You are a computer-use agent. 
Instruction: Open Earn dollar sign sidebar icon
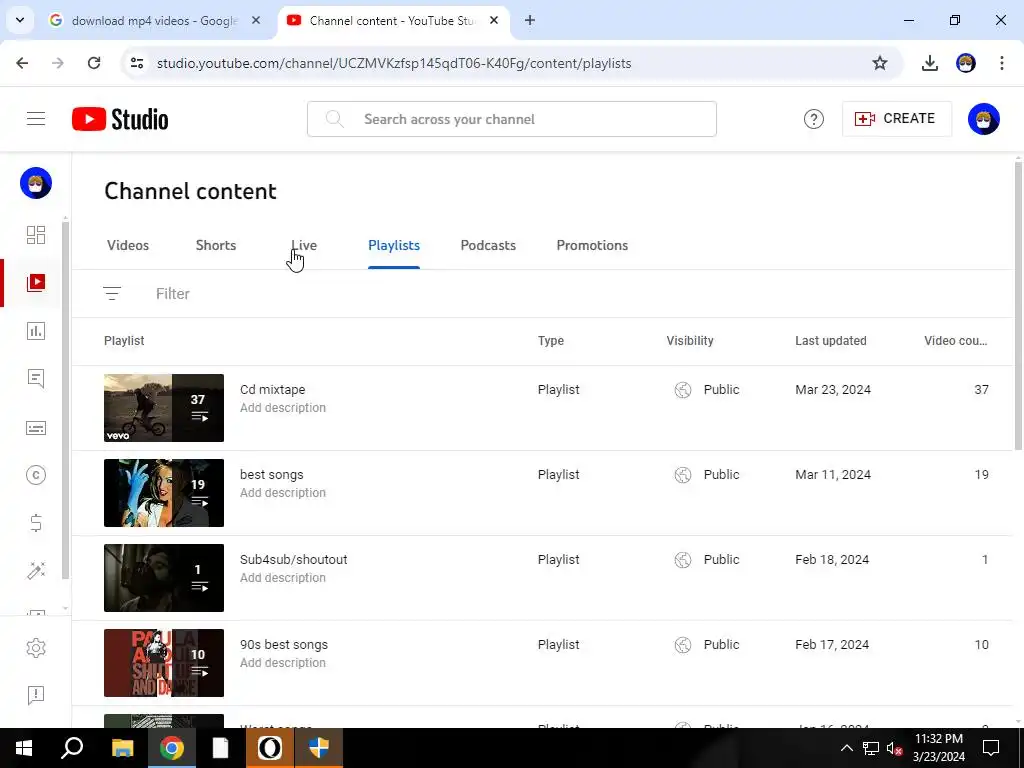pyautogui.click(x=36, y=523)
